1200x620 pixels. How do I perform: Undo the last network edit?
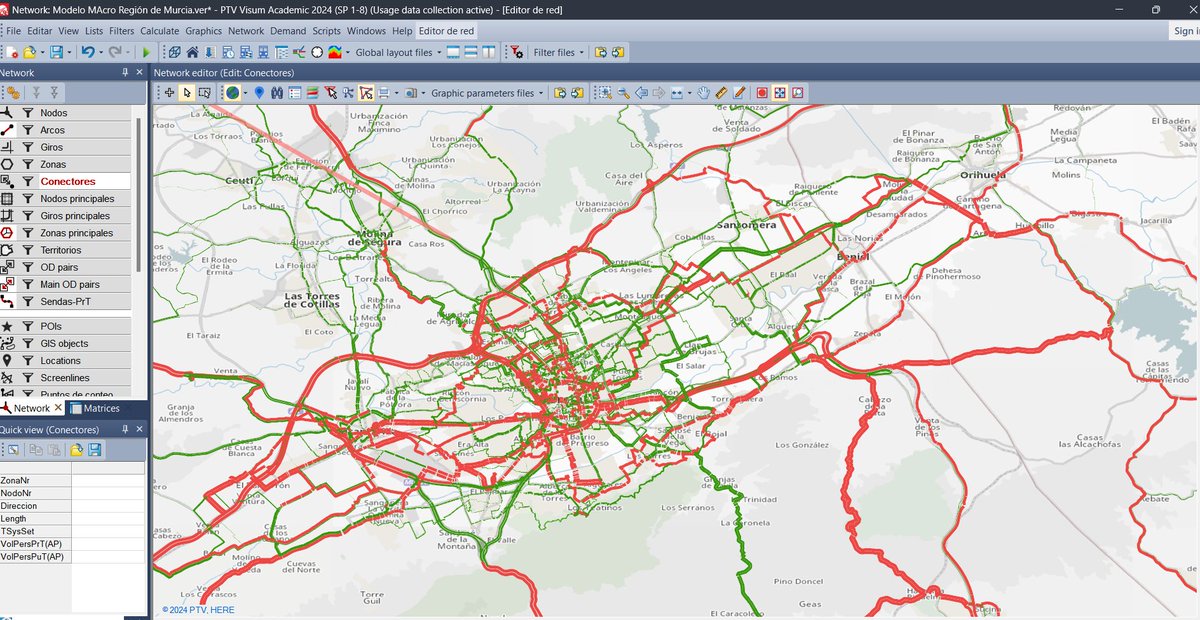pyautogui.click(x=88, y=52)
